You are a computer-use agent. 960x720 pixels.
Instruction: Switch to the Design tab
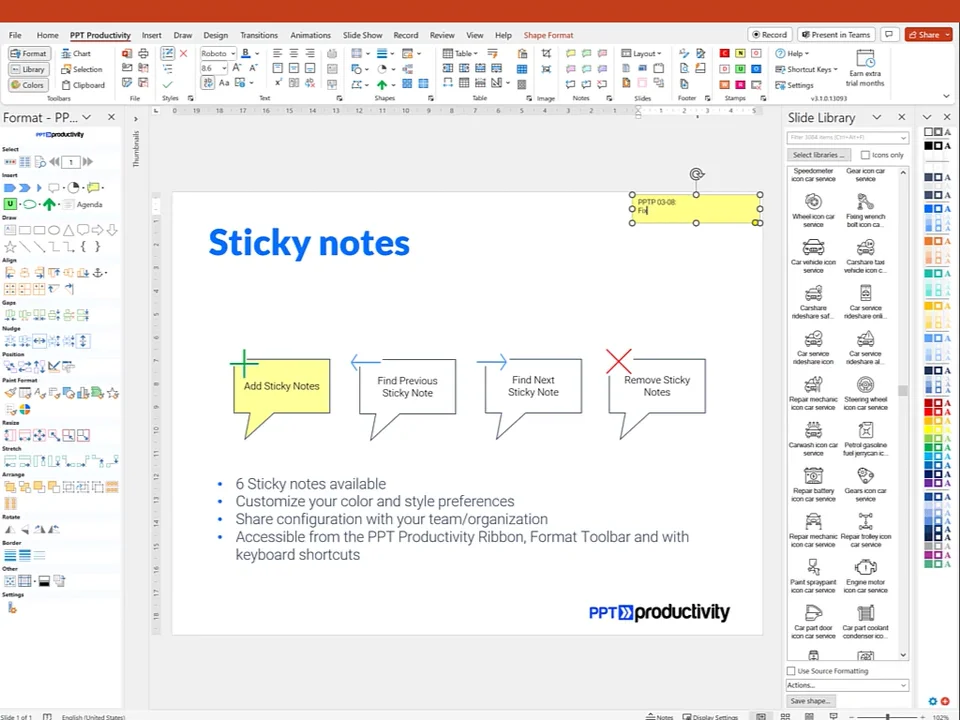(216, 35)
